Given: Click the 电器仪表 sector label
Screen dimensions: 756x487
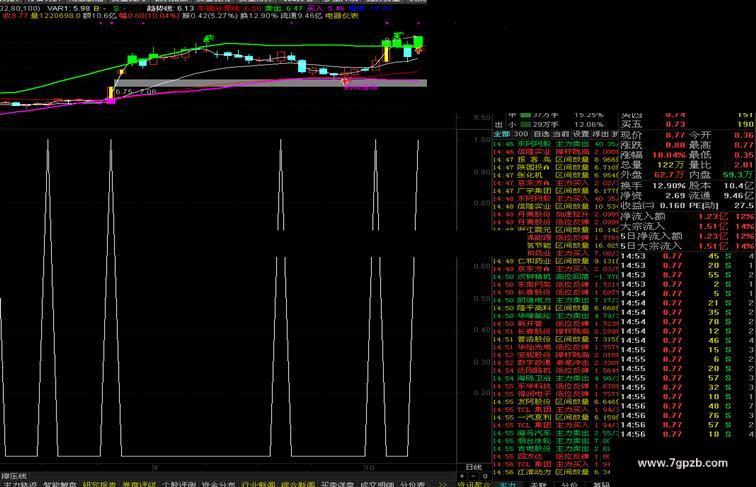Looking at the screenshot, I should click(x=342, y=16).
